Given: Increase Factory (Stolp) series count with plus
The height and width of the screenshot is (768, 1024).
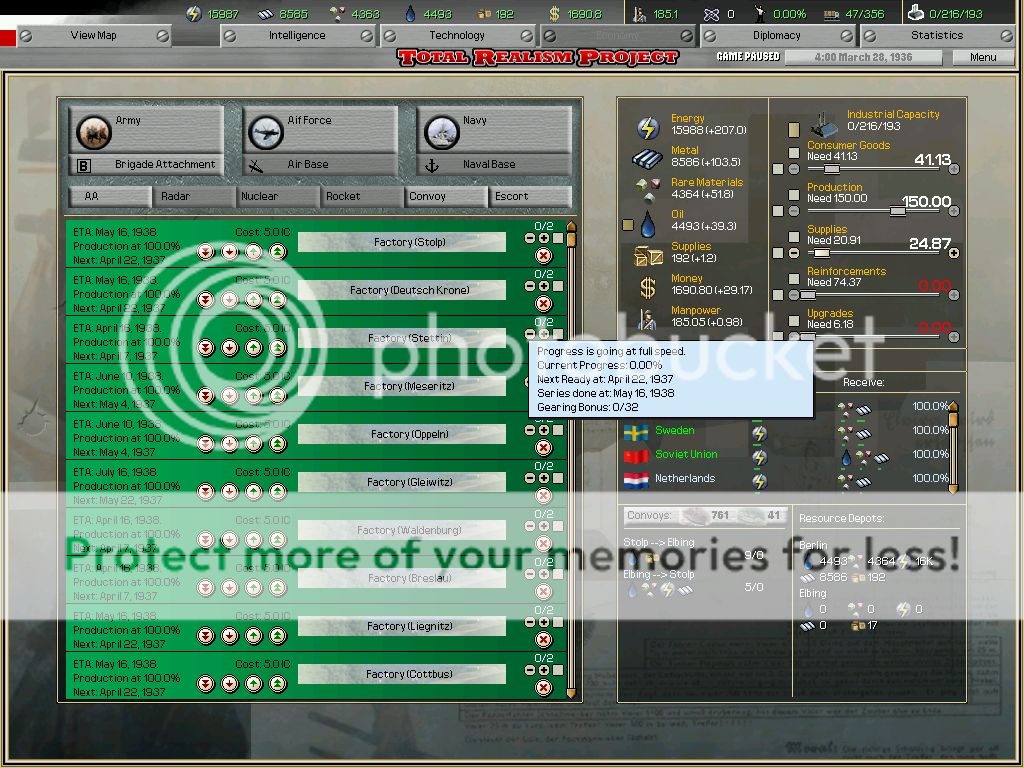Looking at the screenshot, I should click(544, 238).
